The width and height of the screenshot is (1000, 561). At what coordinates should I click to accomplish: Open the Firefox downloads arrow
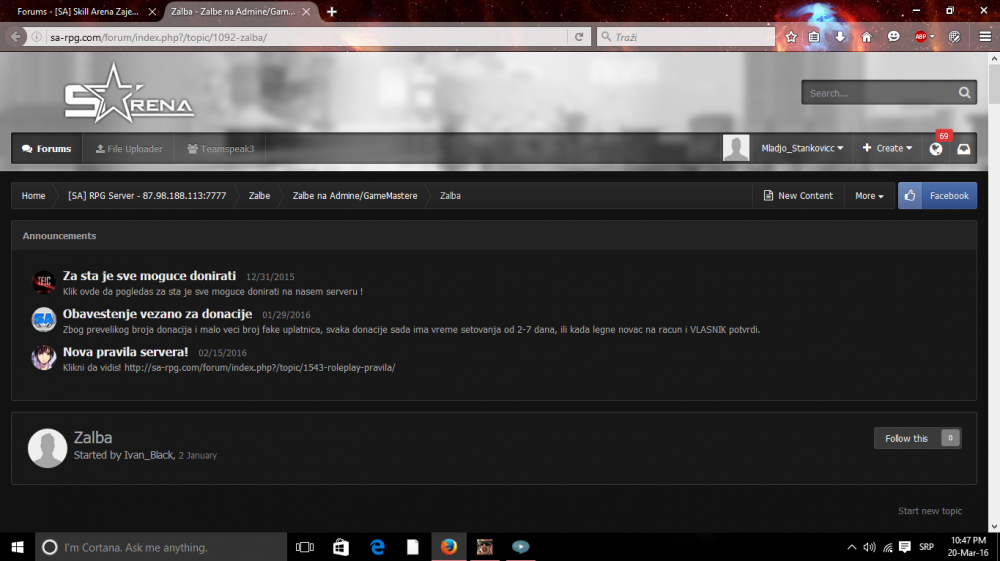(840, 37)
